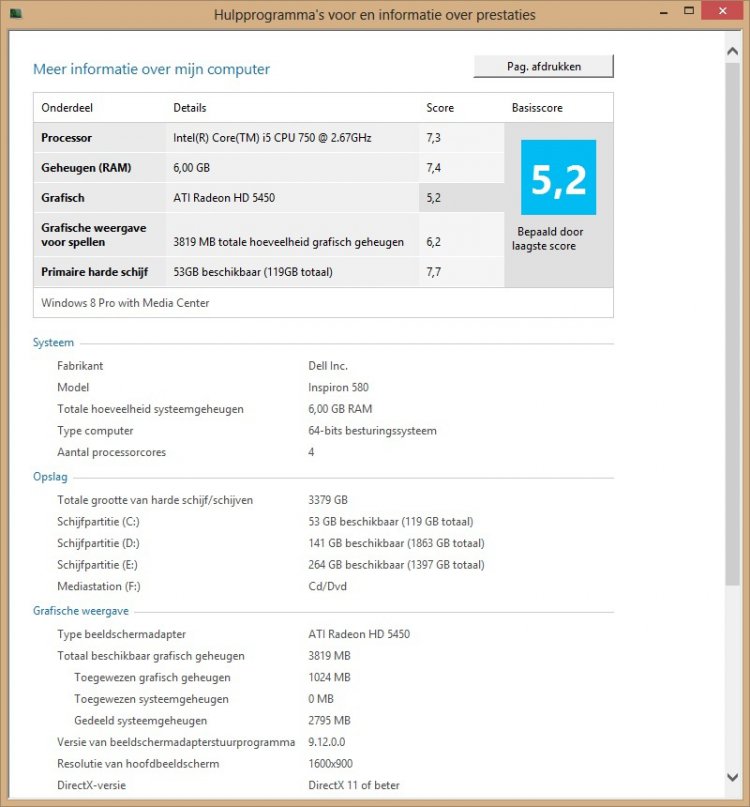Click the Model value 'Inspiron 580'
This screenshot has width=750, height=807.
point(338,388)
